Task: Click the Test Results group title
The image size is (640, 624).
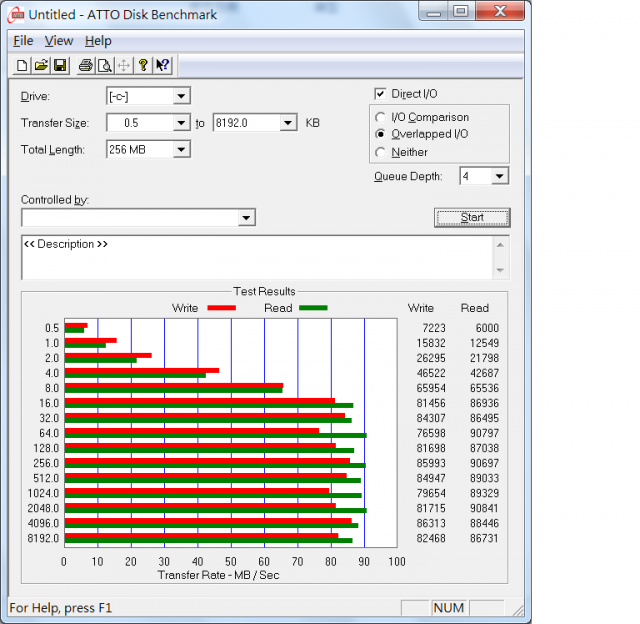Action: click(264, 291)
